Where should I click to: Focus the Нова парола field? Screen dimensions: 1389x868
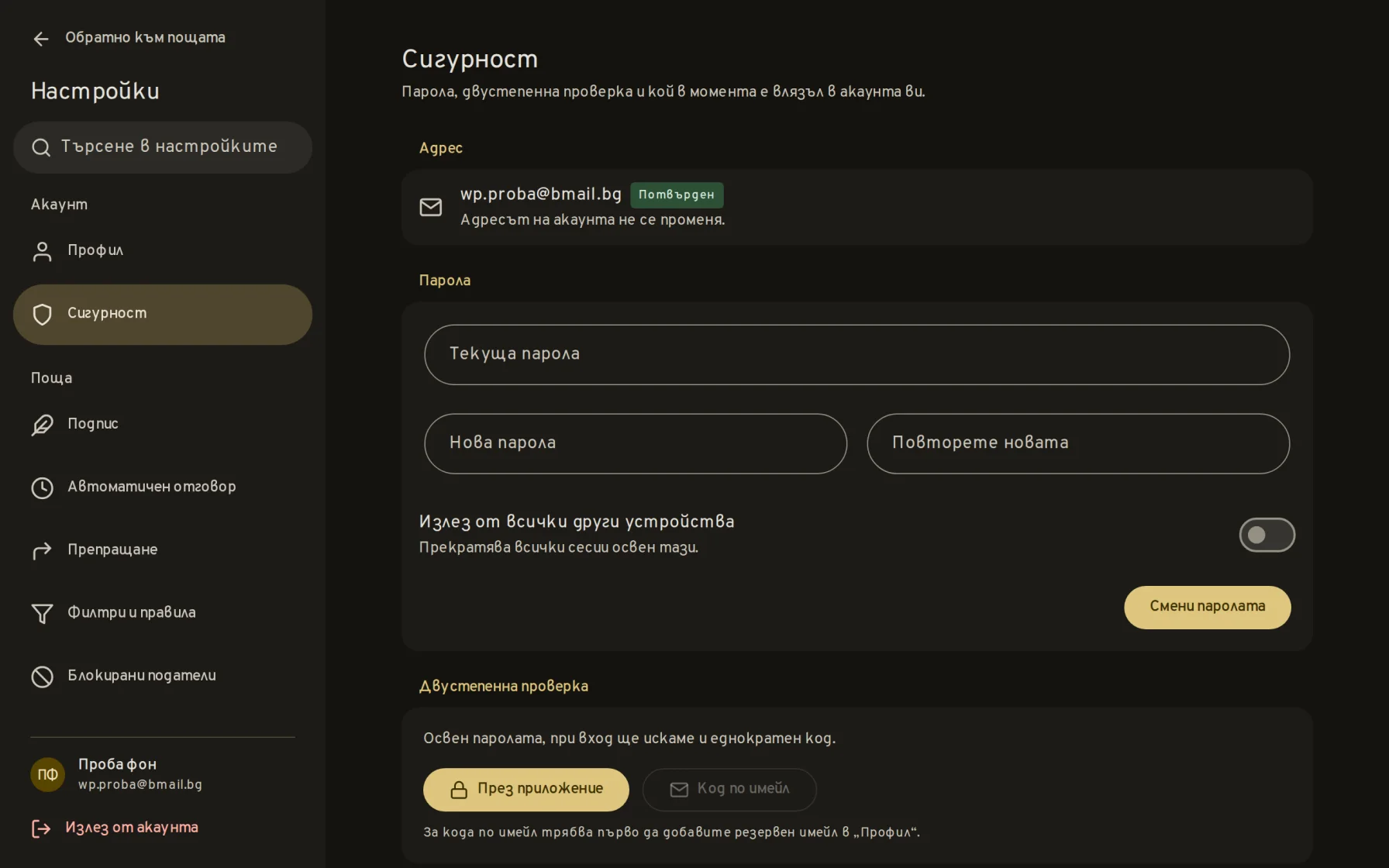click(x=636, y=443)
